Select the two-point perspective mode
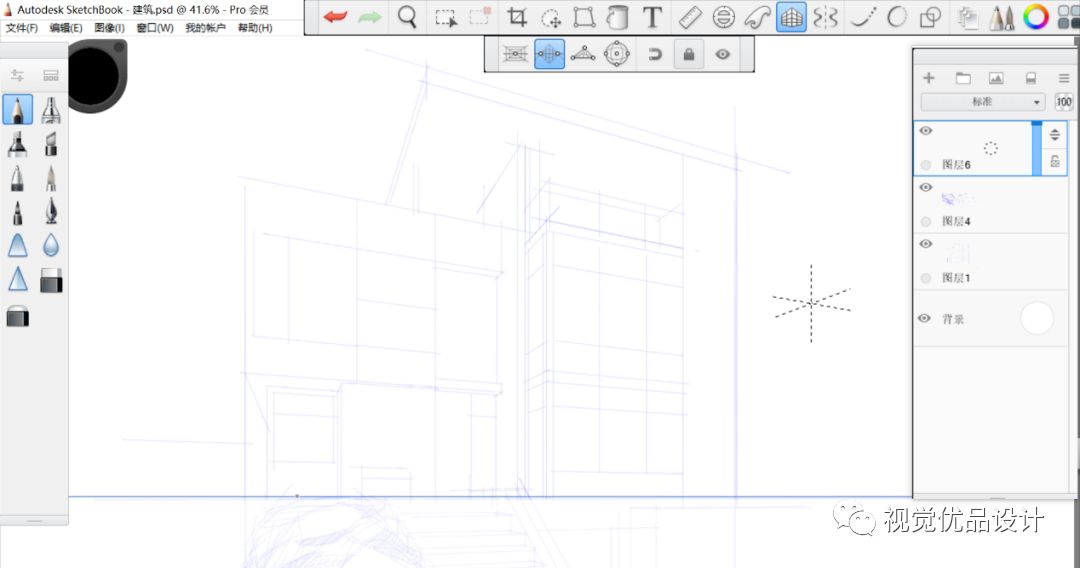Viewport: 1080px width, 568px height. click(550, 54)
